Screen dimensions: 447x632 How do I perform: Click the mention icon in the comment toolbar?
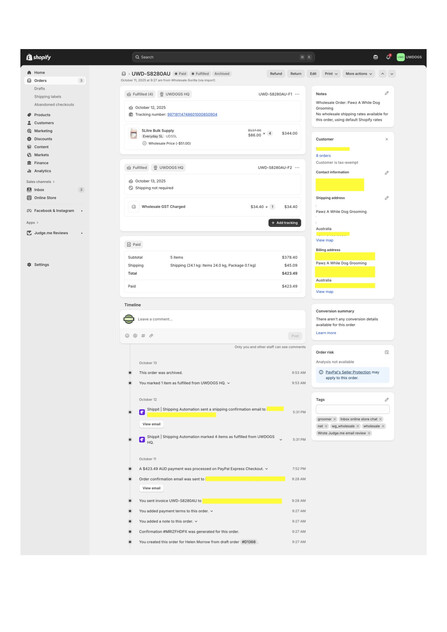[x=135, y=335]
